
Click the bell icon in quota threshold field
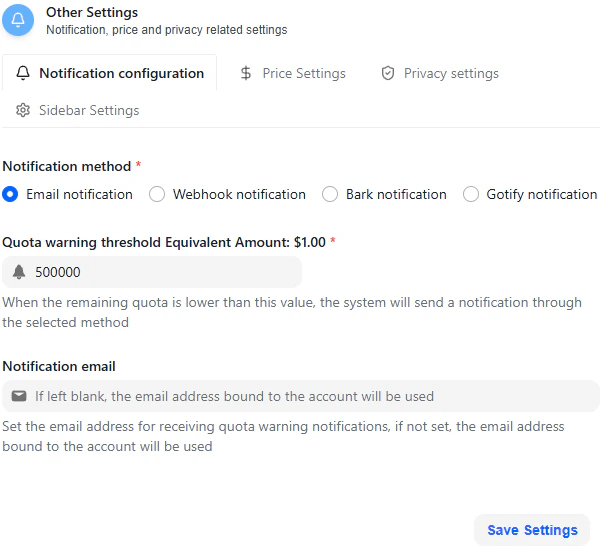click(x=19, y=272)
